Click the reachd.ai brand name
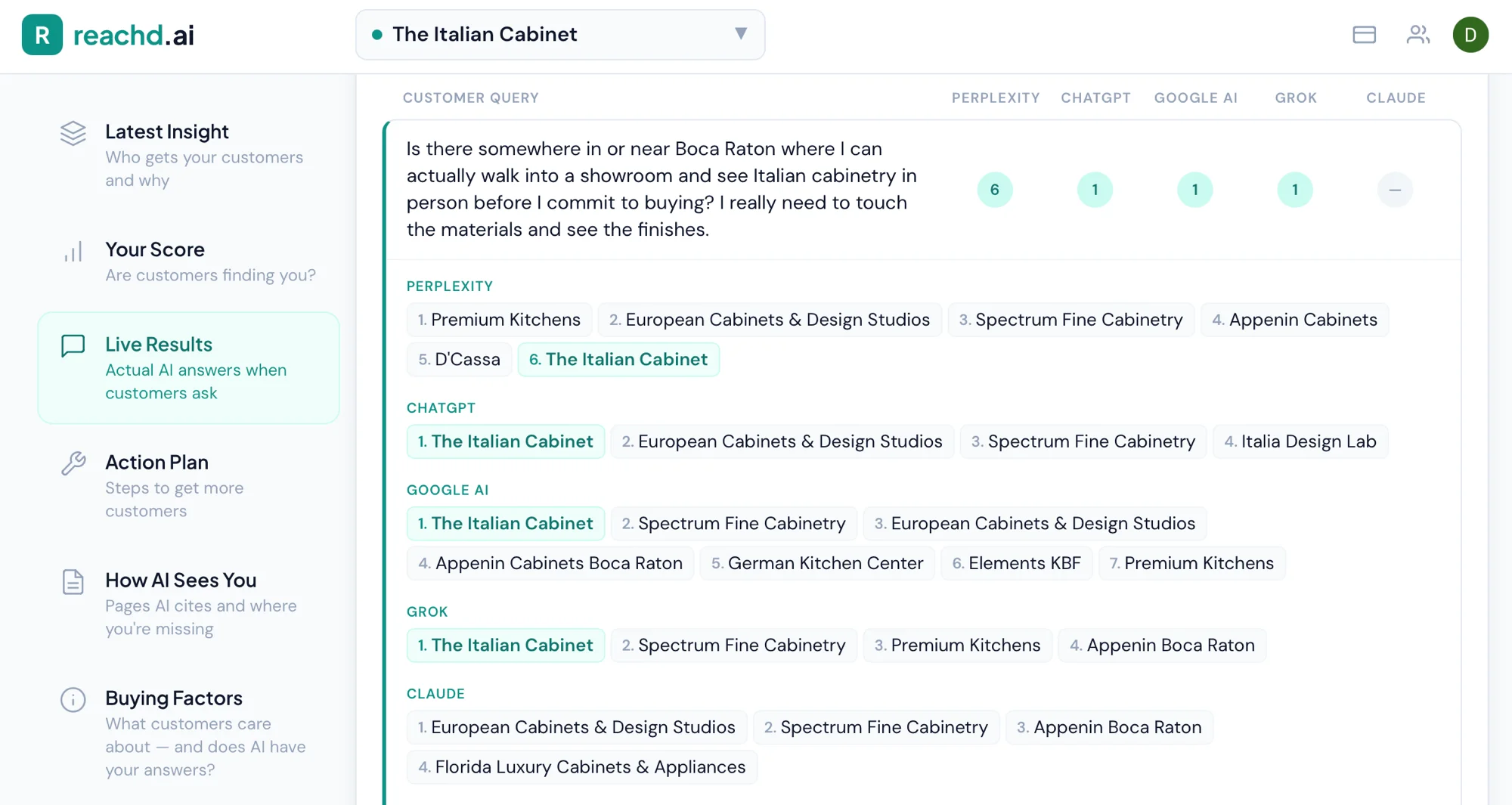The image size is (1512, 805). 134,35
